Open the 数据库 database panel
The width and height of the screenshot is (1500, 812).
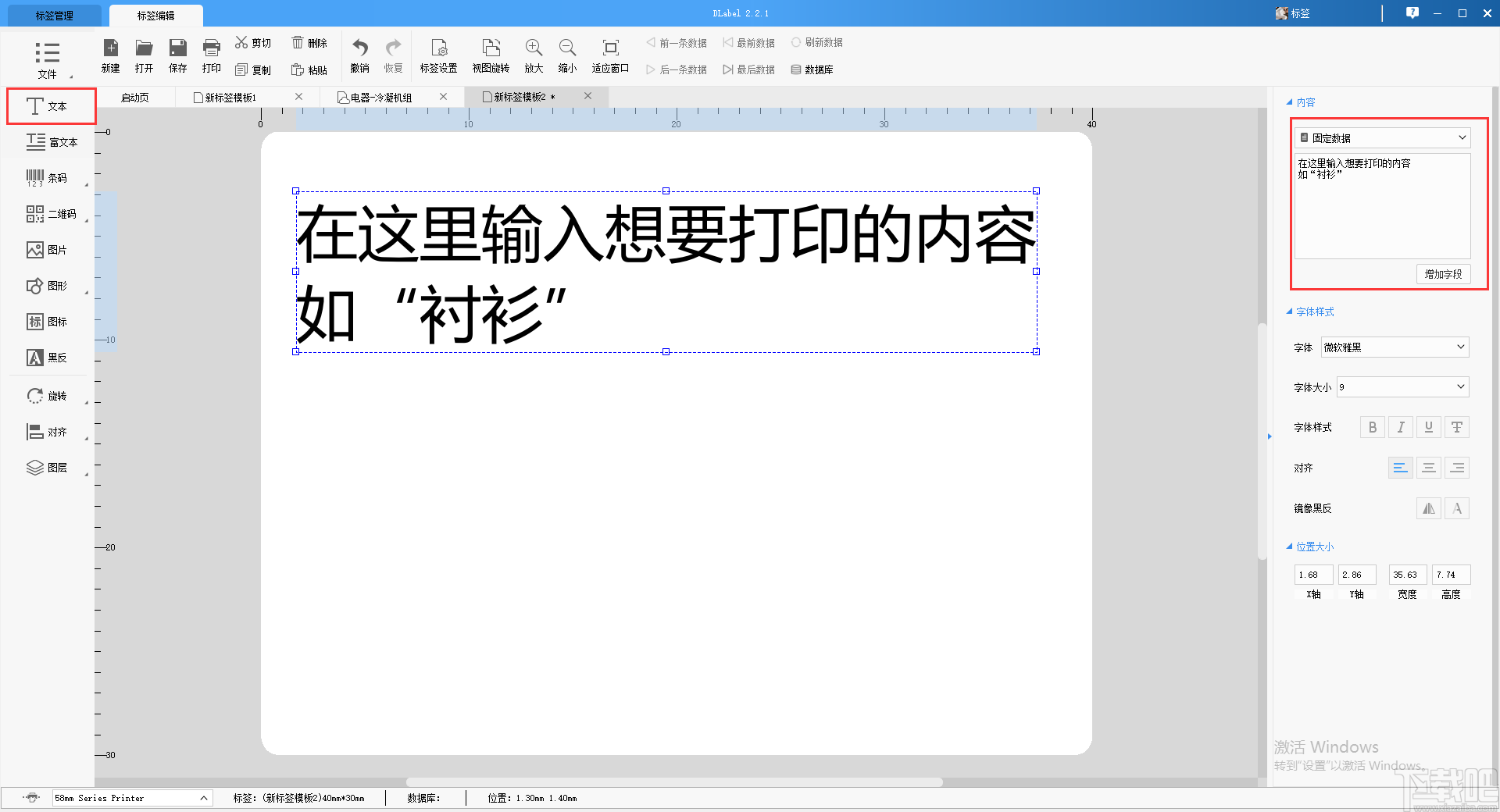click(x=814, y=69)
